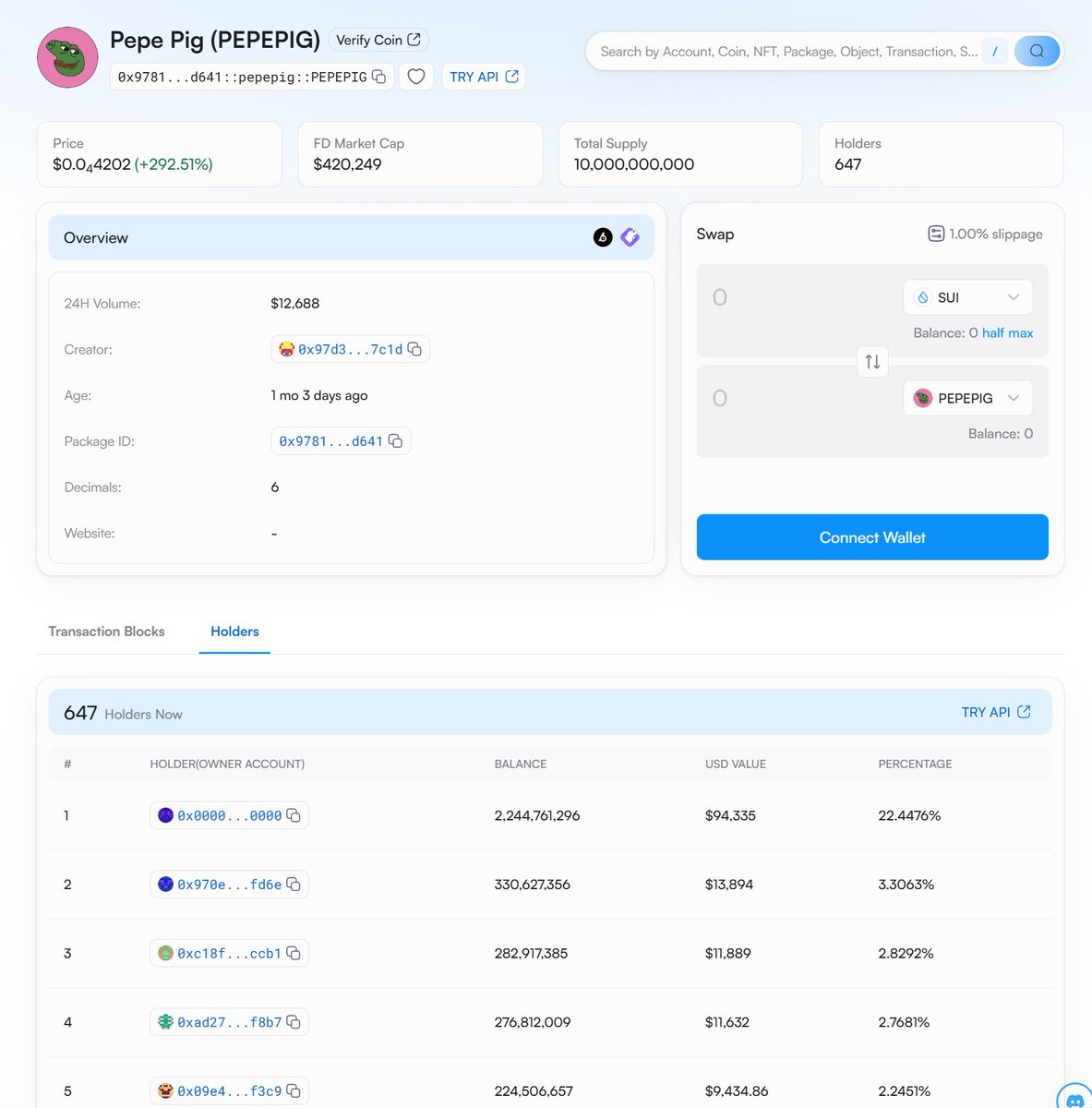Click the 24H Volume value $12,688
The height and width of the screenshot is (1108, 1092).
tap(295, 303)
